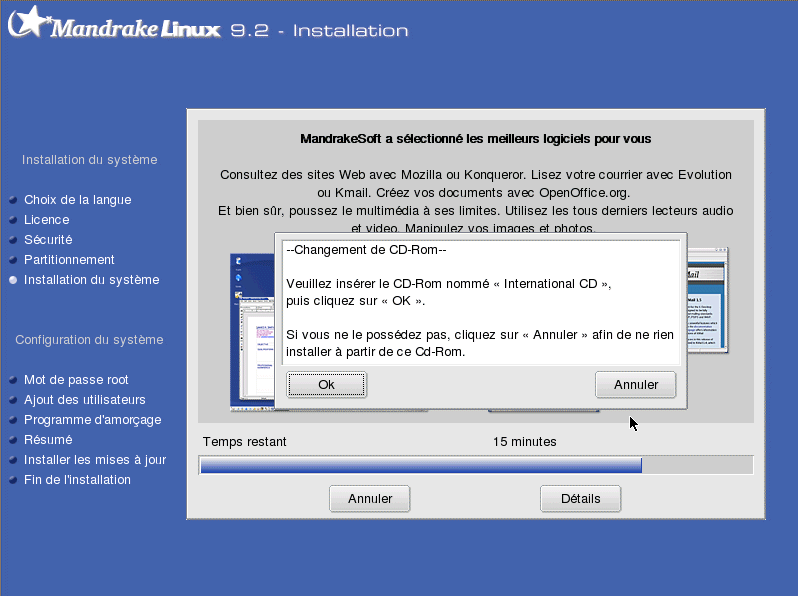Viewport: 798px width, 596px height.
Task: Select the 'Ajout des utilisateurs' step
Action: (x=84, y=400)
